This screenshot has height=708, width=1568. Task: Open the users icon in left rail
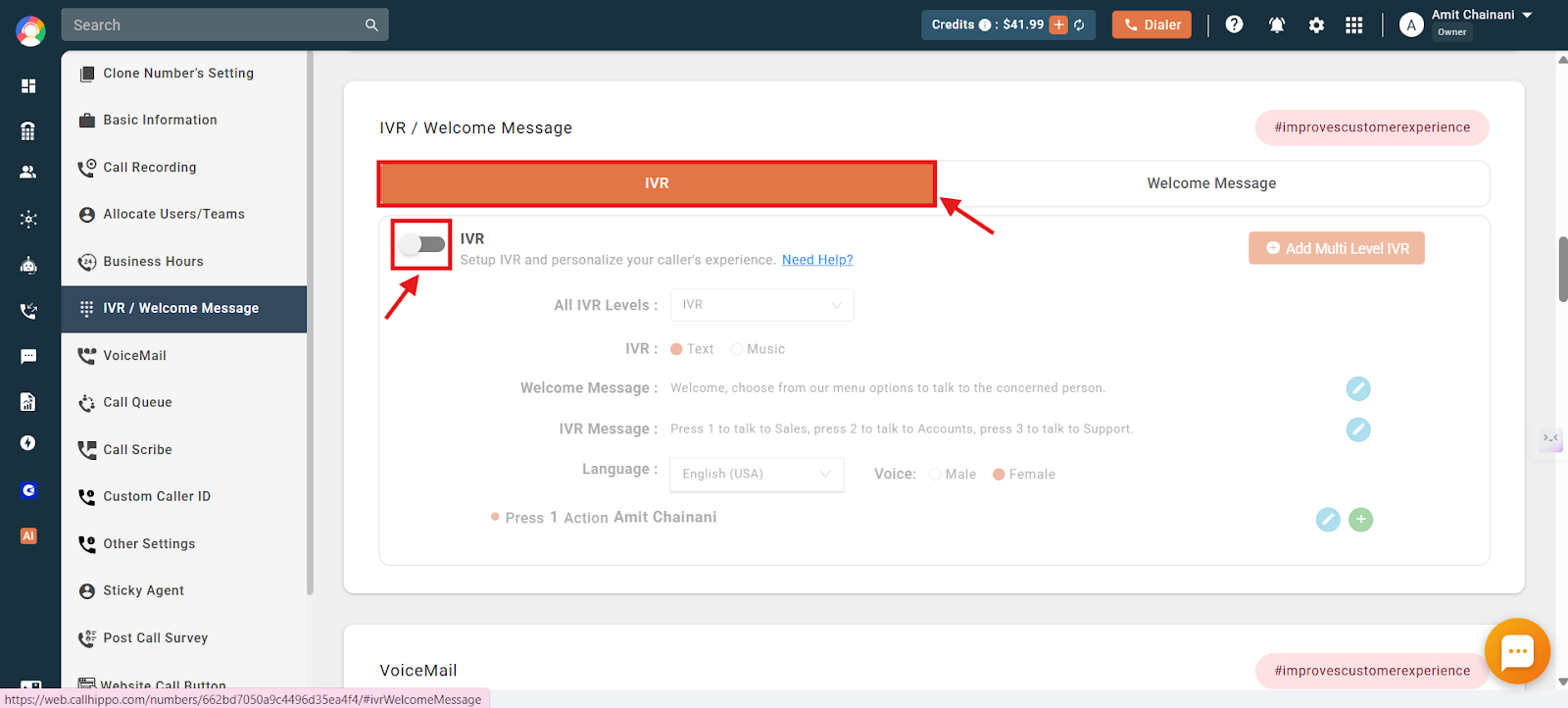click(28, 172)
